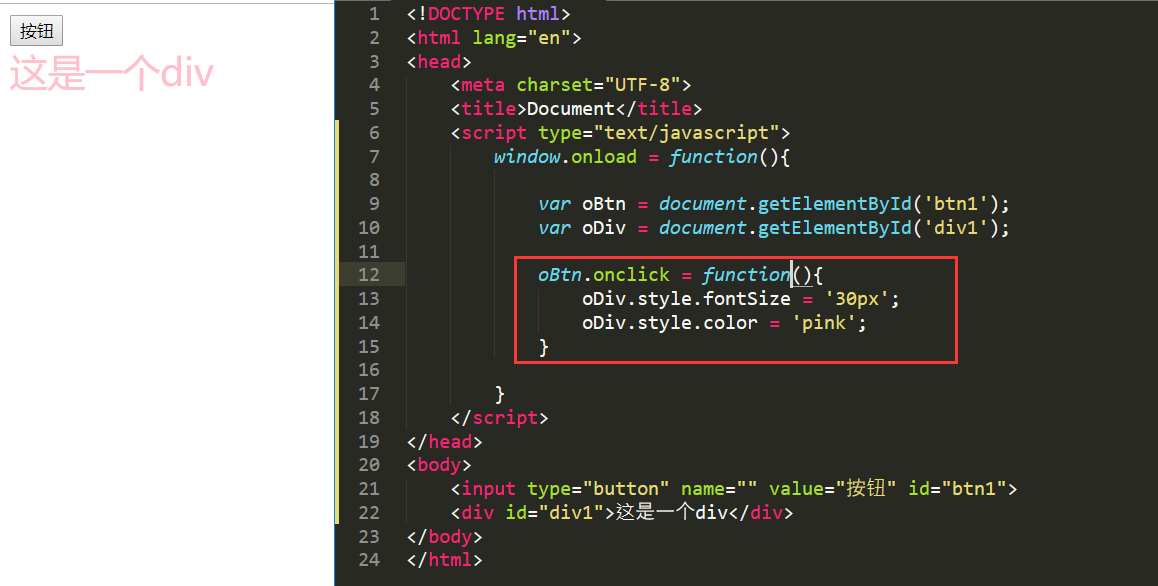Click the closing script tag on line 18
This screenshot has width=1158, height=586.
click(x=500, y=418)
